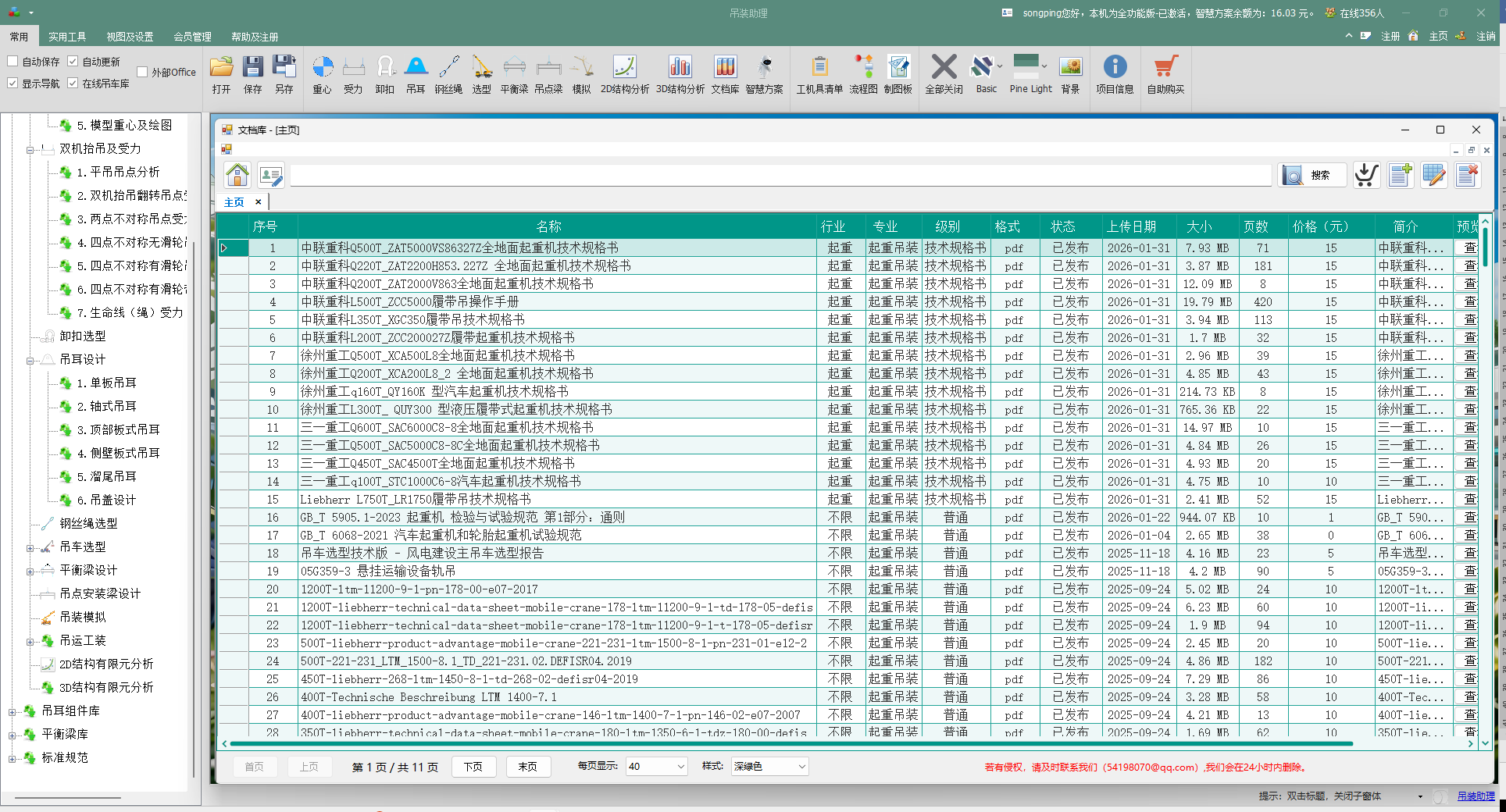Enable the 外部Office checkbox
1506x812 pixels.
tap(142, 72)
